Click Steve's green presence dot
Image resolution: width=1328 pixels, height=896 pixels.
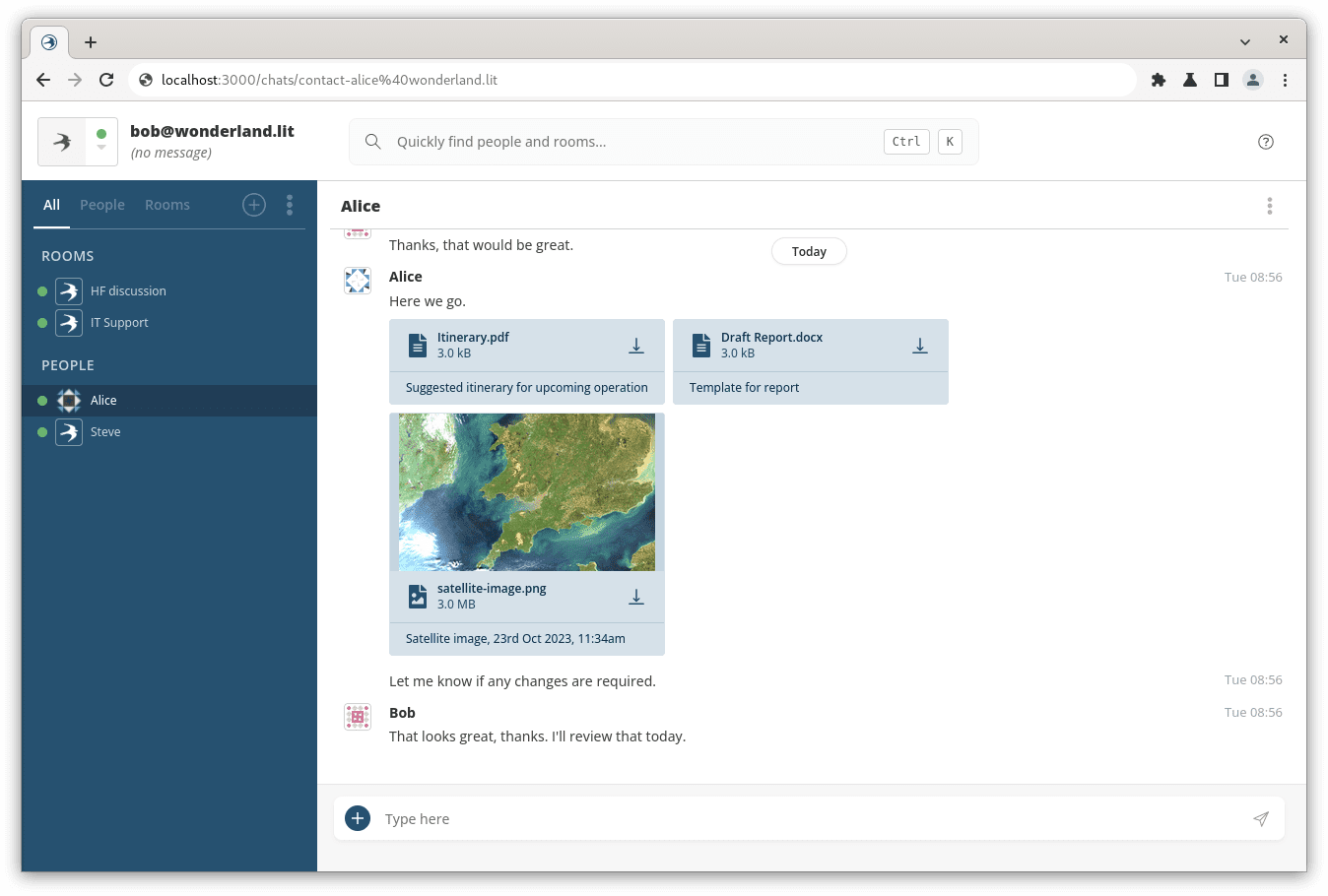41,431
